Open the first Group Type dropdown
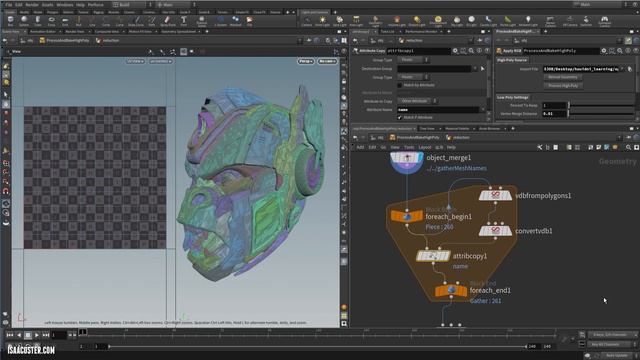Image resolution: width=640 pixels, height=360 pixels. pos(413,60)
